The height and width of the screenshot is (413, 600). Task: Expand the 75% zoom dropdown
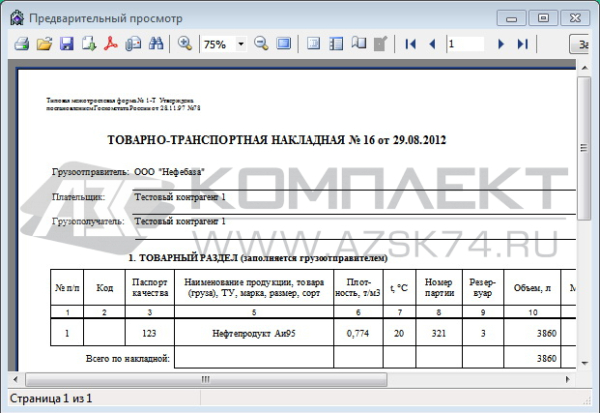[x=241, y=44]
